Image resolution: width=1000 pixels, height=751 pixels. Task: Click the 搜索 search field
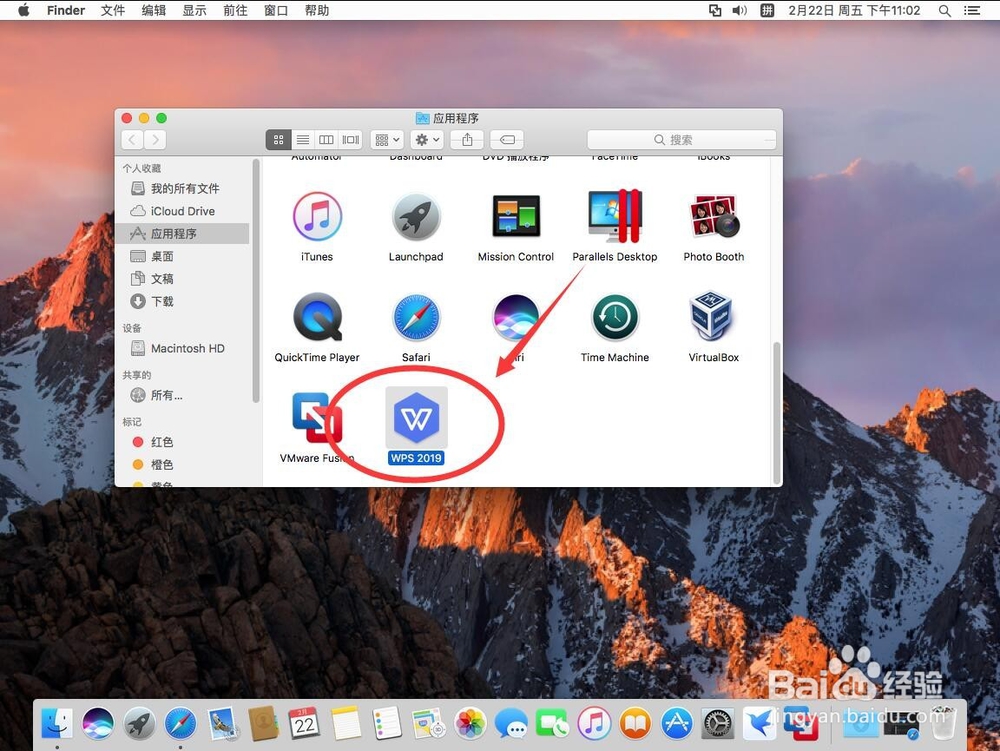click(x=681, y=140)
